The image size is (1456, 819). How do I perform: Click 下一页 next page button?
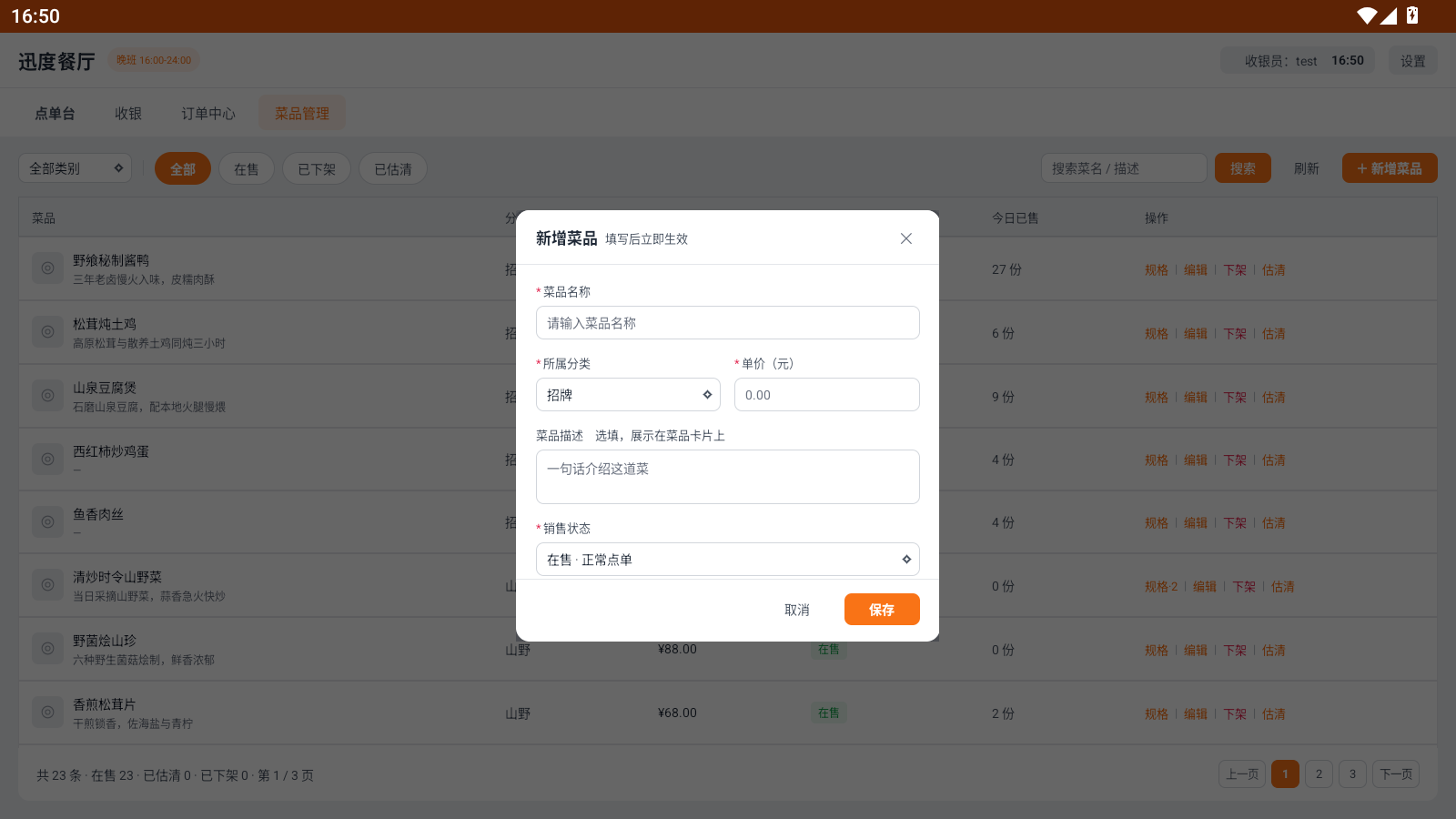click(1396, 774)
